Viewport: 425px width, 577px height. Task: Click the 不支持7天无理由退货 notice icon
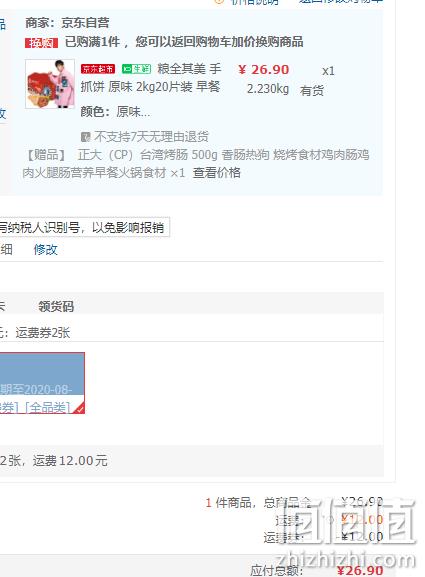click(85, 137)
